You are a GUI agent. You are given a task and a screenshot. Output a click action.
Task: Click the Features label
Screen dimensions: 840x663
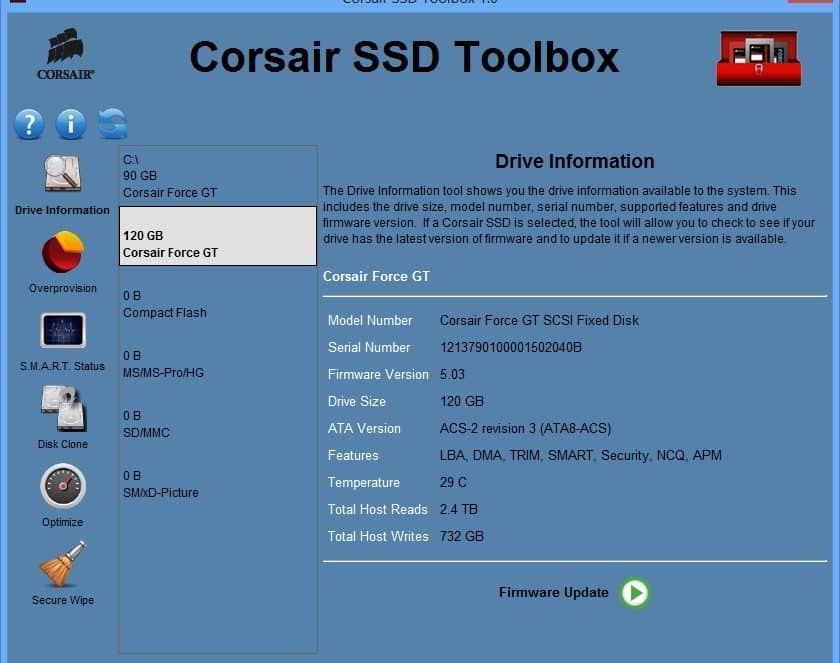tap(353, 455)
